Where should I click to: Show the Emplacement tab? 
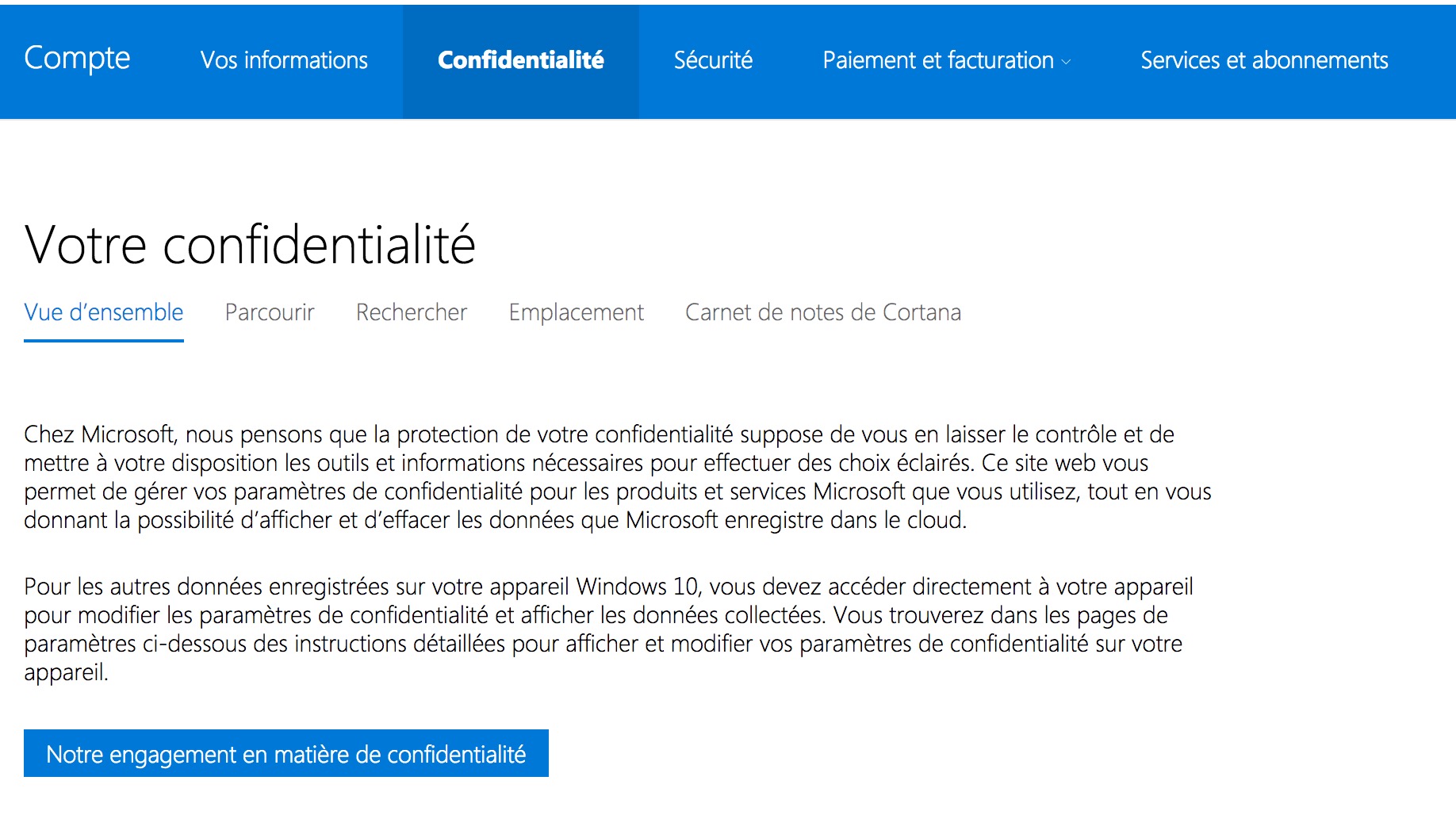577,312
